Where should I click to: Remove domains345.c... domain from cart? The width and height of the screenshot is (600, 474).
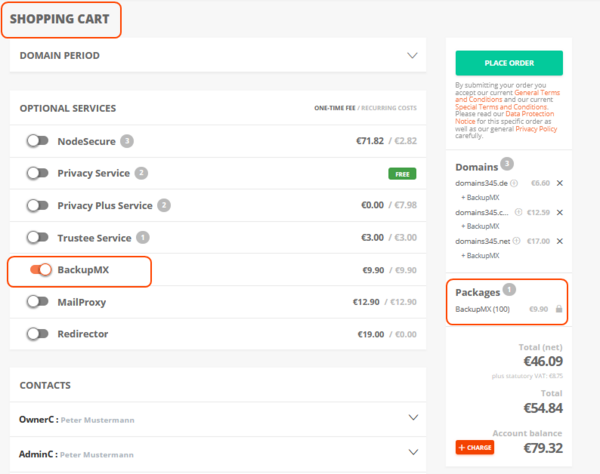(x=559, y=212)
